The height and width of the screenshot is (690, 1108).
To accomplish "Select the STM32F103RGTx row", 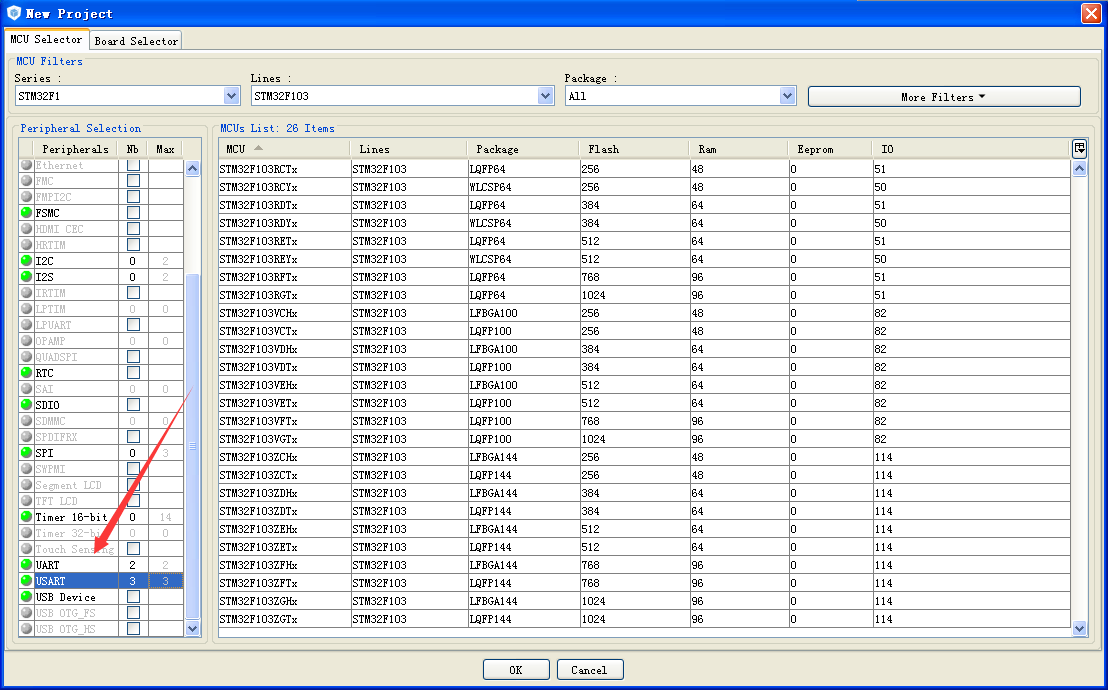I will click(644, 295).
